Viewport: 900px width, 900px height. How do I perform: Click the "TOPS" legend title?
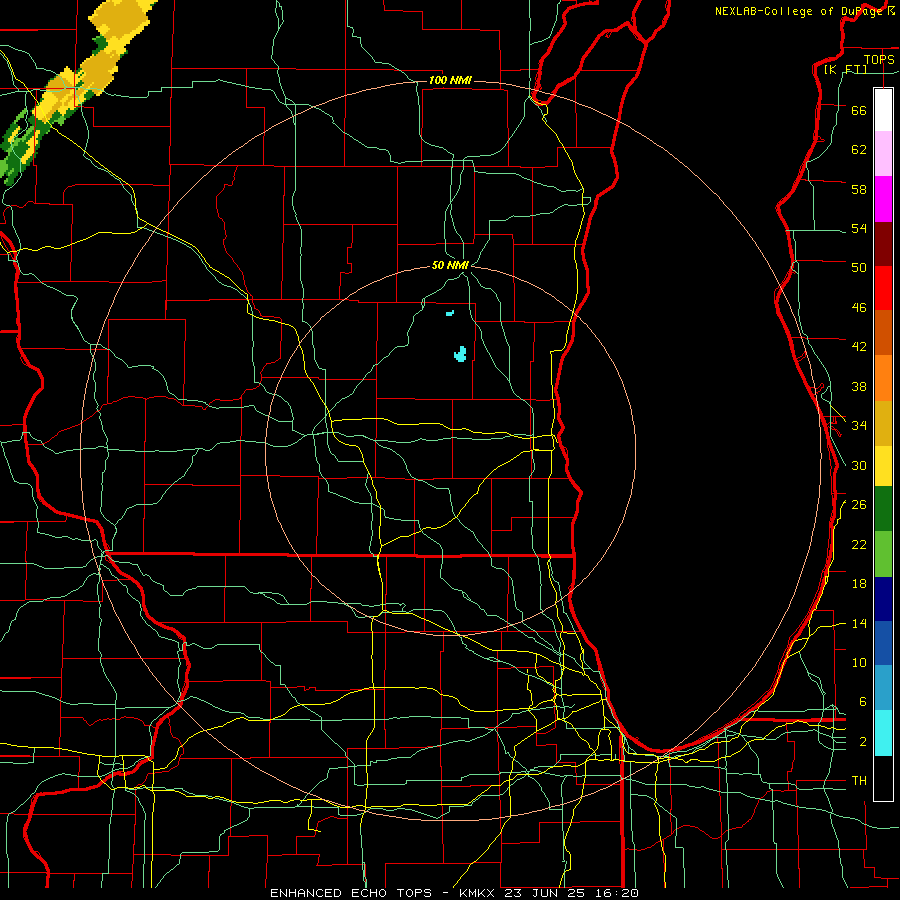[879, 59]
